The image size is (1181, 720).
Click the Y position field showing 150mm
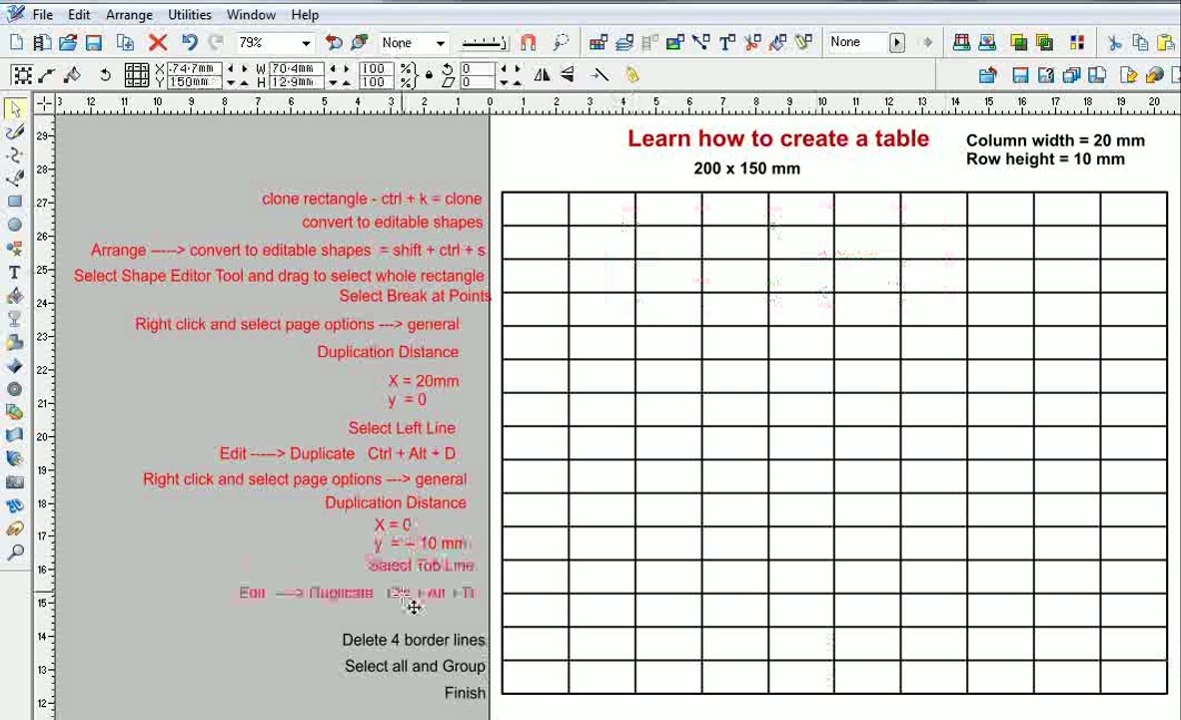(x=194, y=81)
